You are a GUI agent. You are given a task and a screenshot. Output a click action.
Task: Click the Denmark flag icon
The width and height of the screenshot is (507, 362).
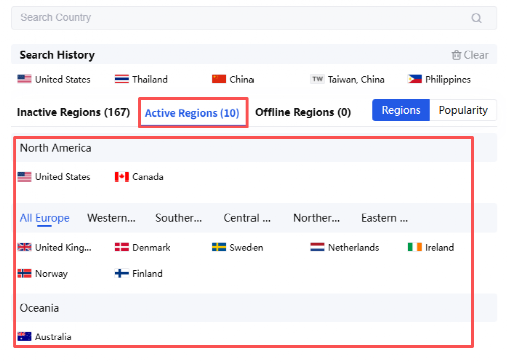click(x=122, y=247)
